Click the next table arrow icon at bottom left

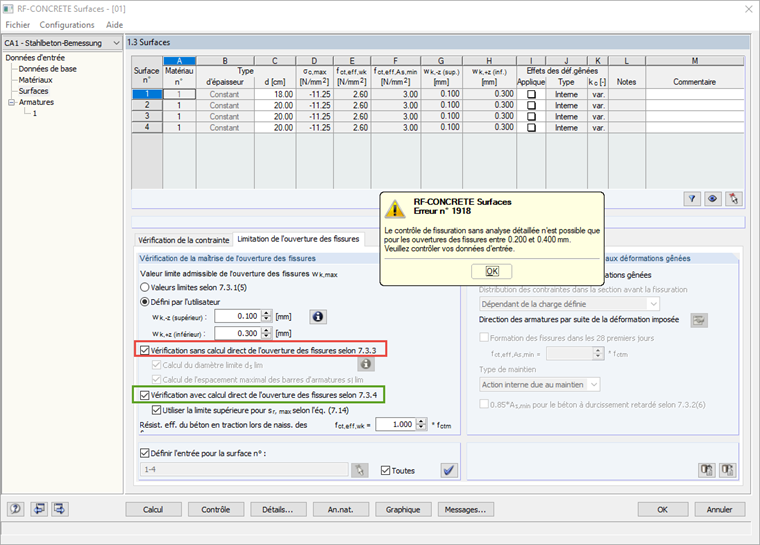pos(60,509)
